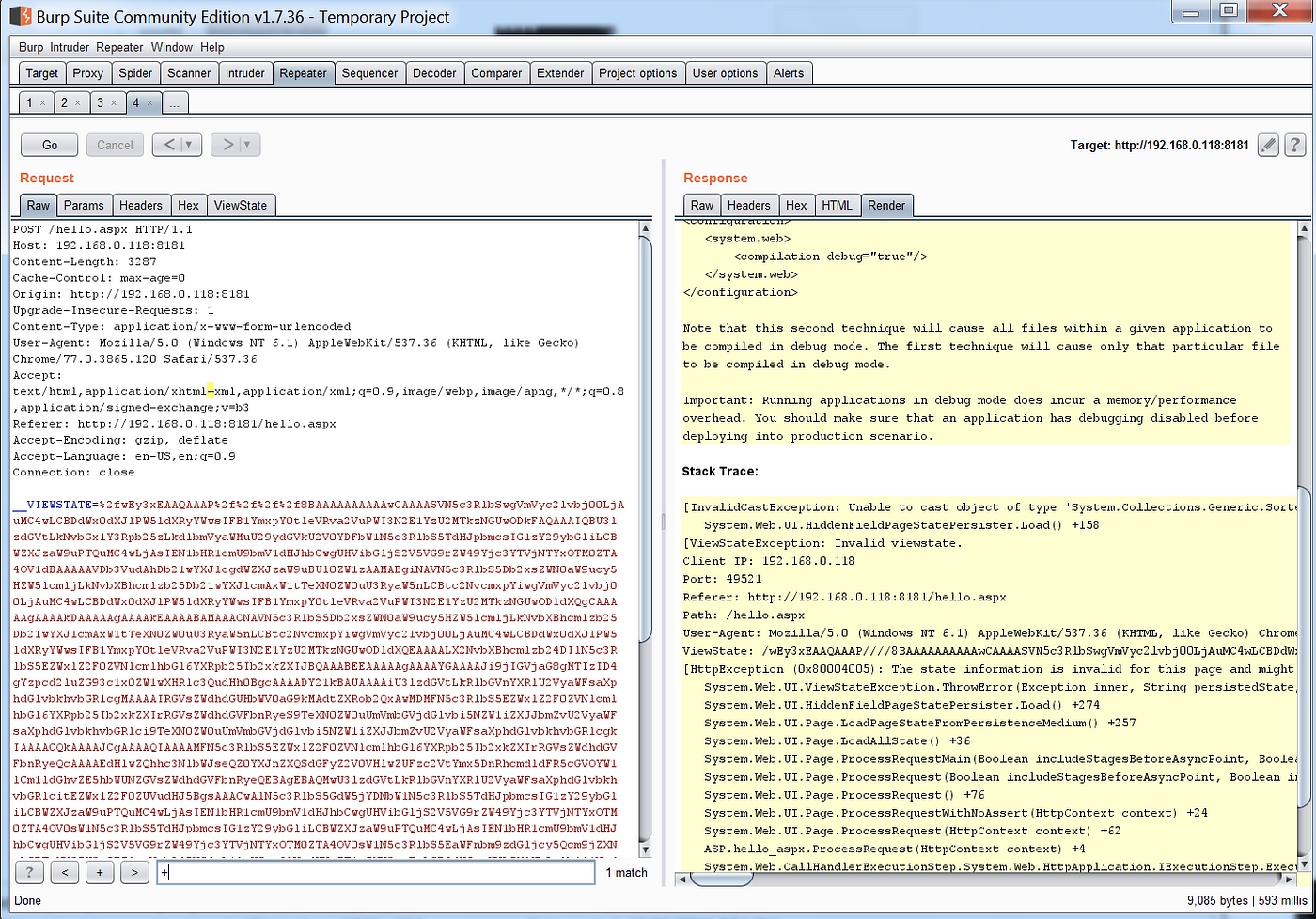Show the response Raw tab

coord(702,205)
